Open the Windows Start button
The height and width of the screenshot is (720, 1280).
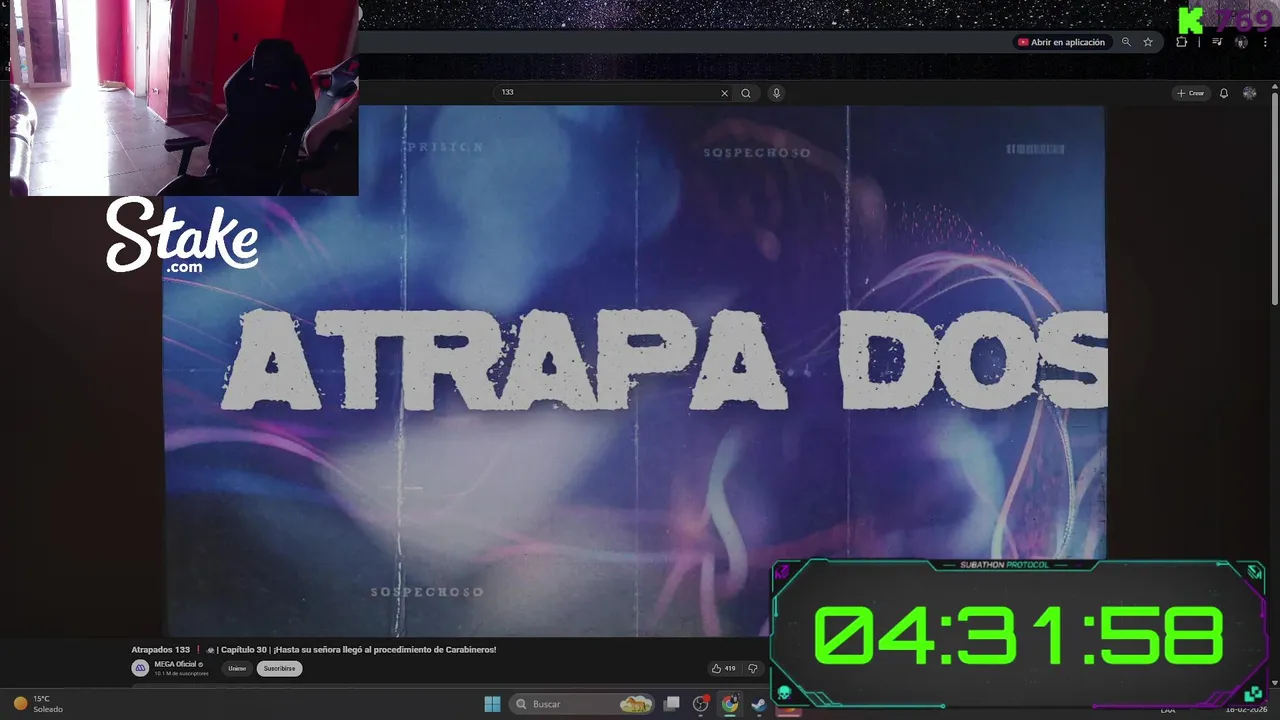tap(492, 704)
